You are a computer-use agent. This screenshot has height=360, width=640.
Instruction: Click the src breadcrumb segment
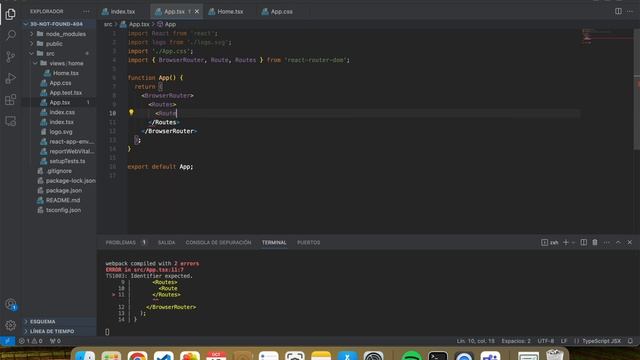(x=108, y=24)
